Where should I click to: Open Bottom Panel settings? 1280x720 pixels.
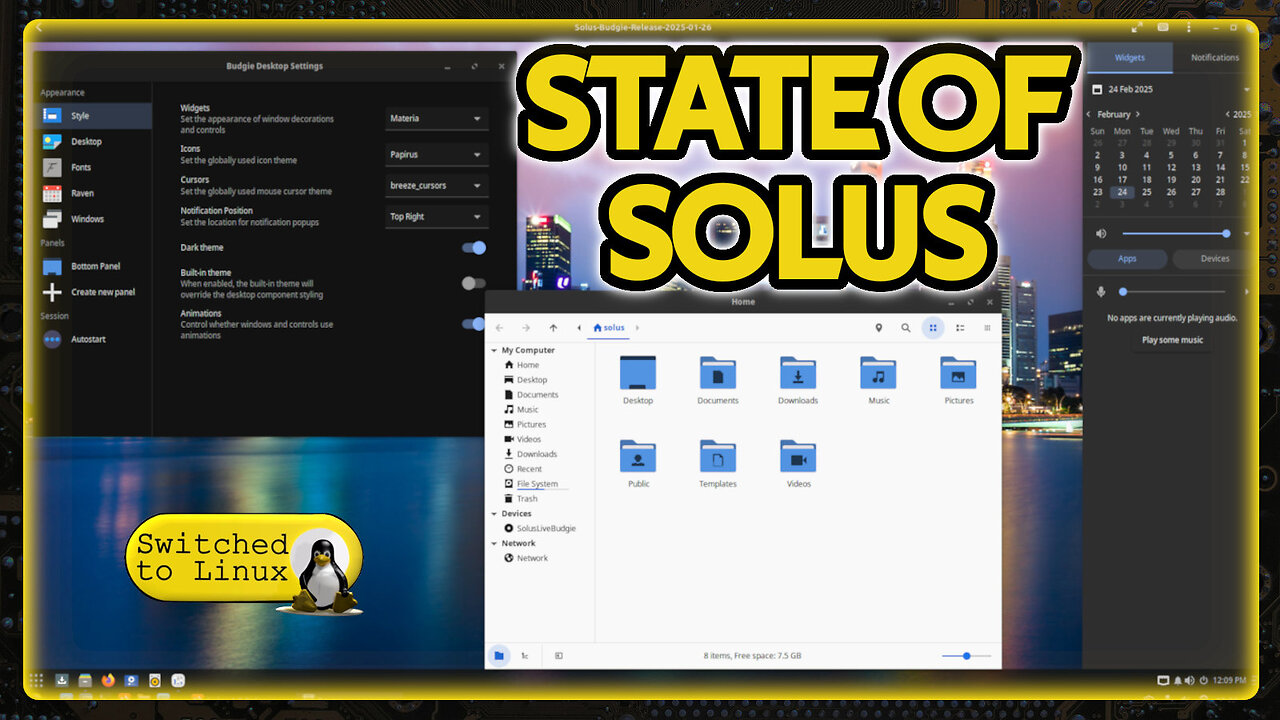(x=95, y=267)
